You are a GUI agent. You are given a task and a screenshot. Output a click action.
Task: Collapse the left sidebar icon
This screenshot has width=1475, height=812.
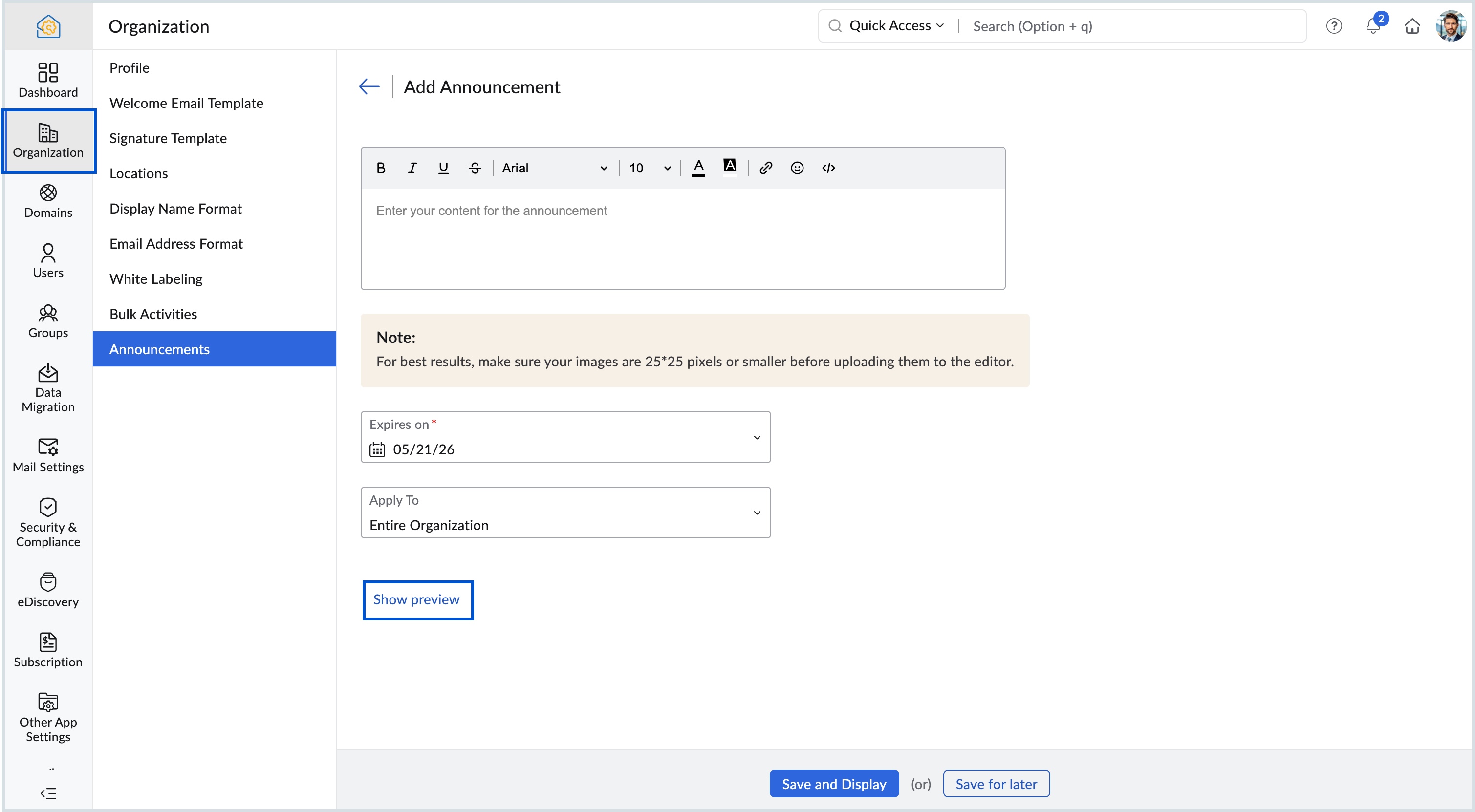coord(48,793)
